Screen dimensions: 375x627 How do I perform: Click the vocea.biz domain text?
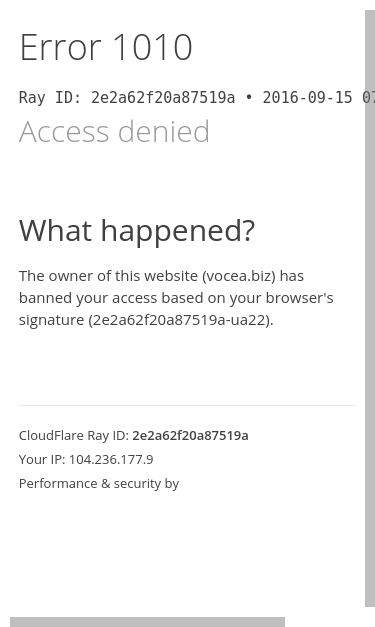pos(239,276)
